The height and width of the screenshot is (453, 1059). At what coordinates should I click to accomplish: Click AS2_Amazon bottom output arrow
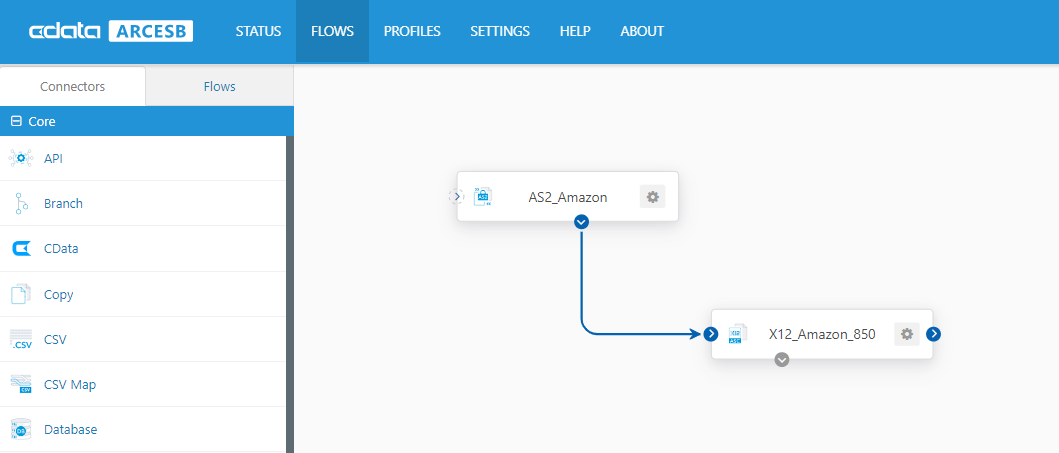(x=582, y=222)
